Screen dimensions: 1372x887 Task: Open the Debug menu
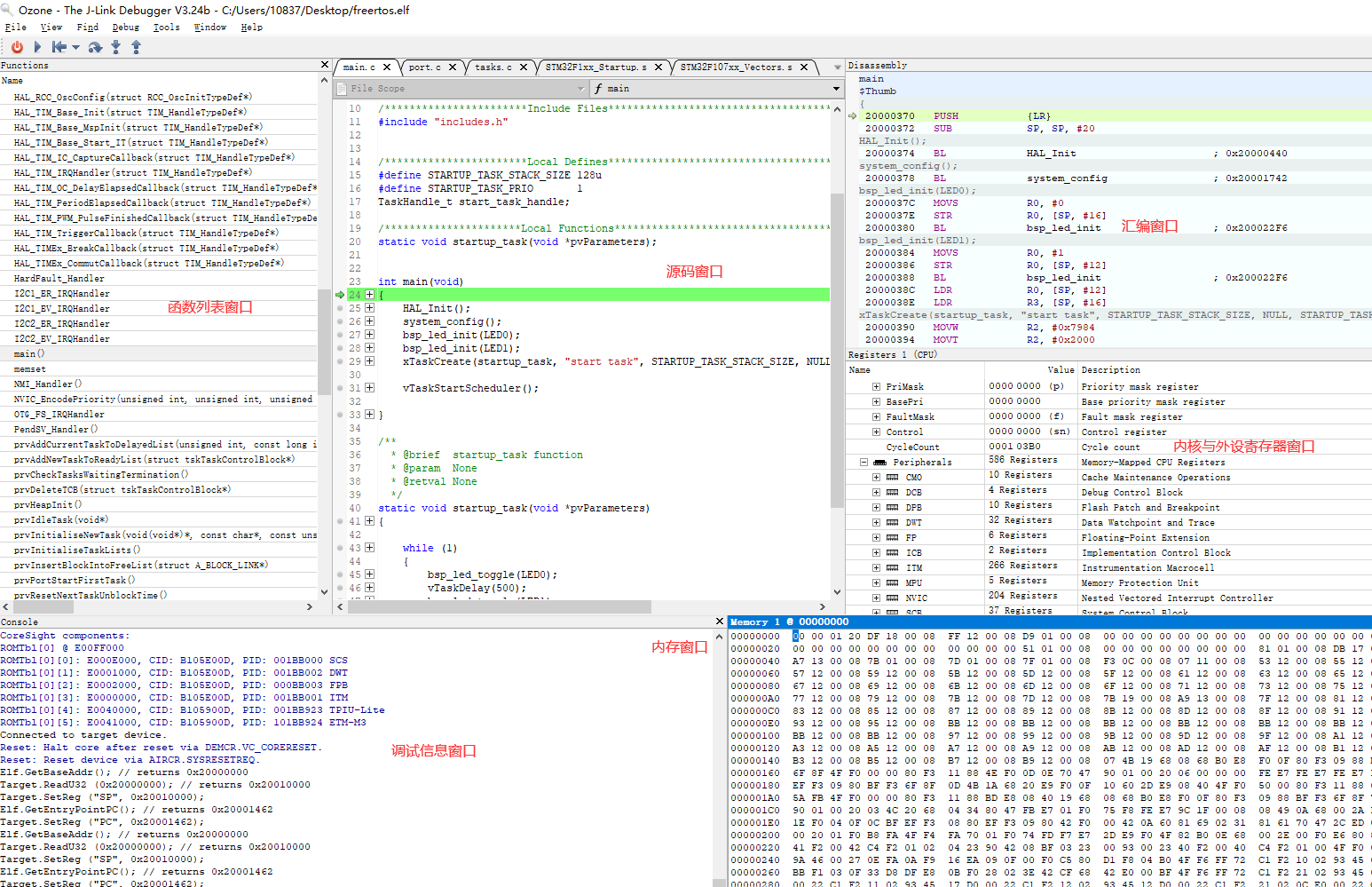coord(125,28)
